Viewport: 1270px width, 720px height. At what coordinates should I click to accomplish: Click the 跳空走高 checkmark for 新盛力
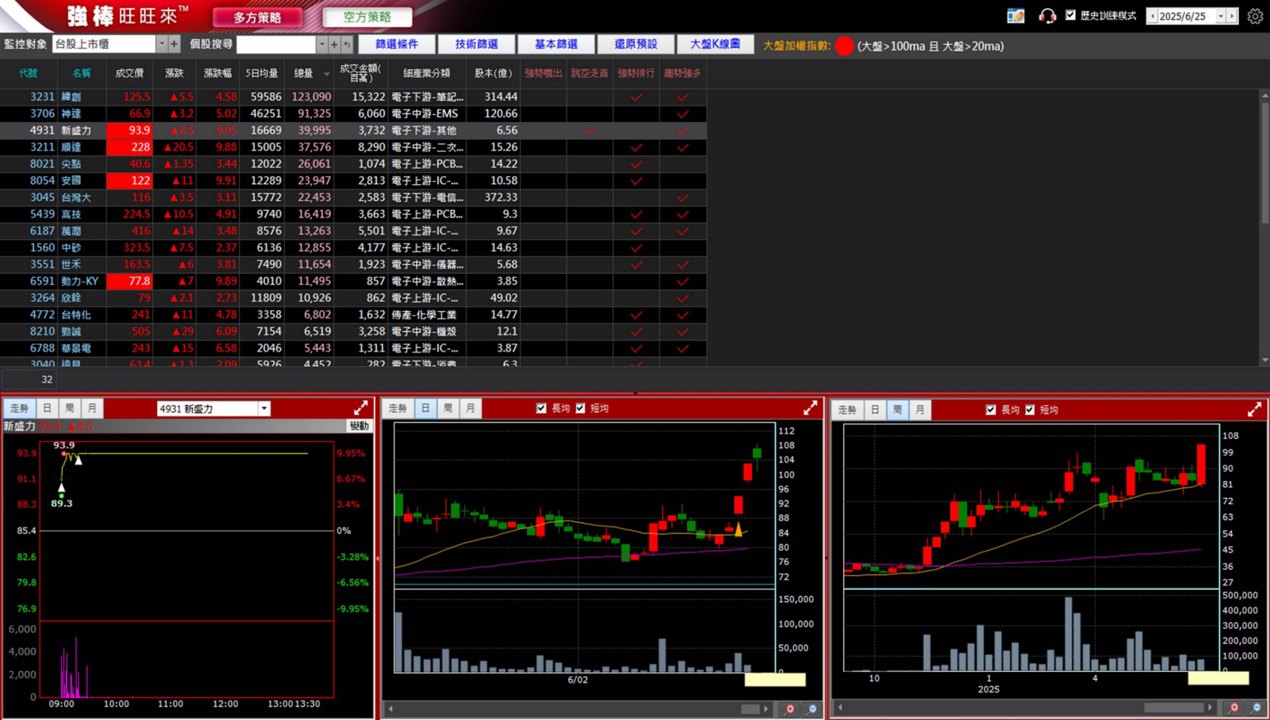589,130
